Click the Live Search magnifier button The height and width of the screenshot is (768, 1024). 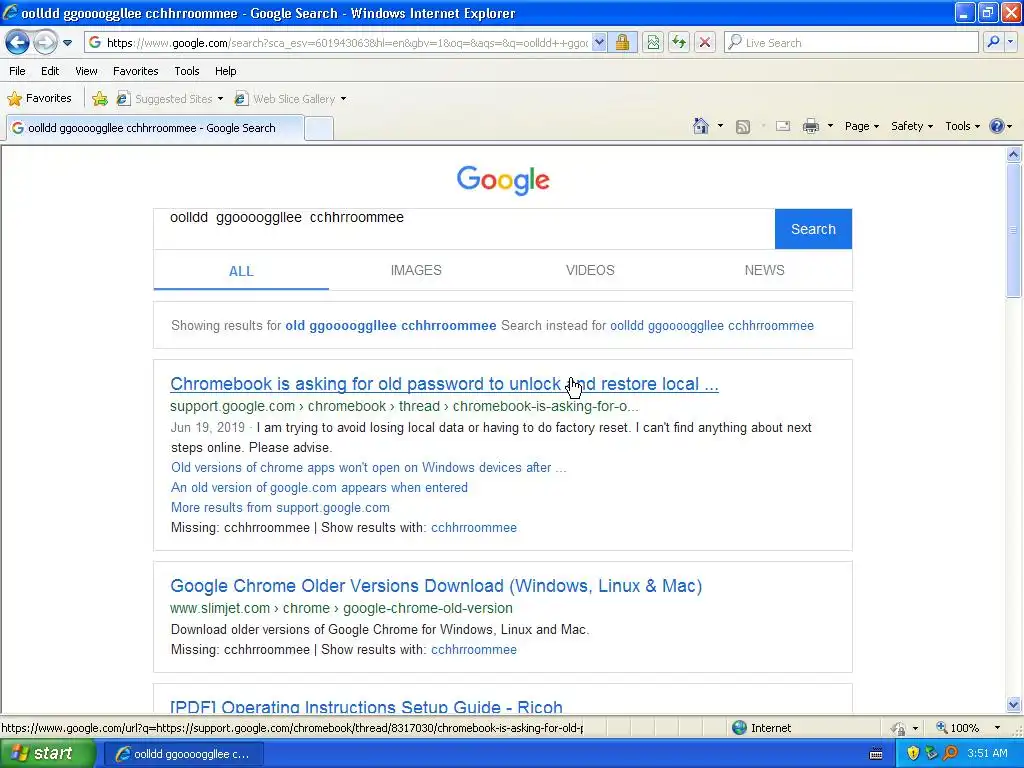tap(993, 42)
